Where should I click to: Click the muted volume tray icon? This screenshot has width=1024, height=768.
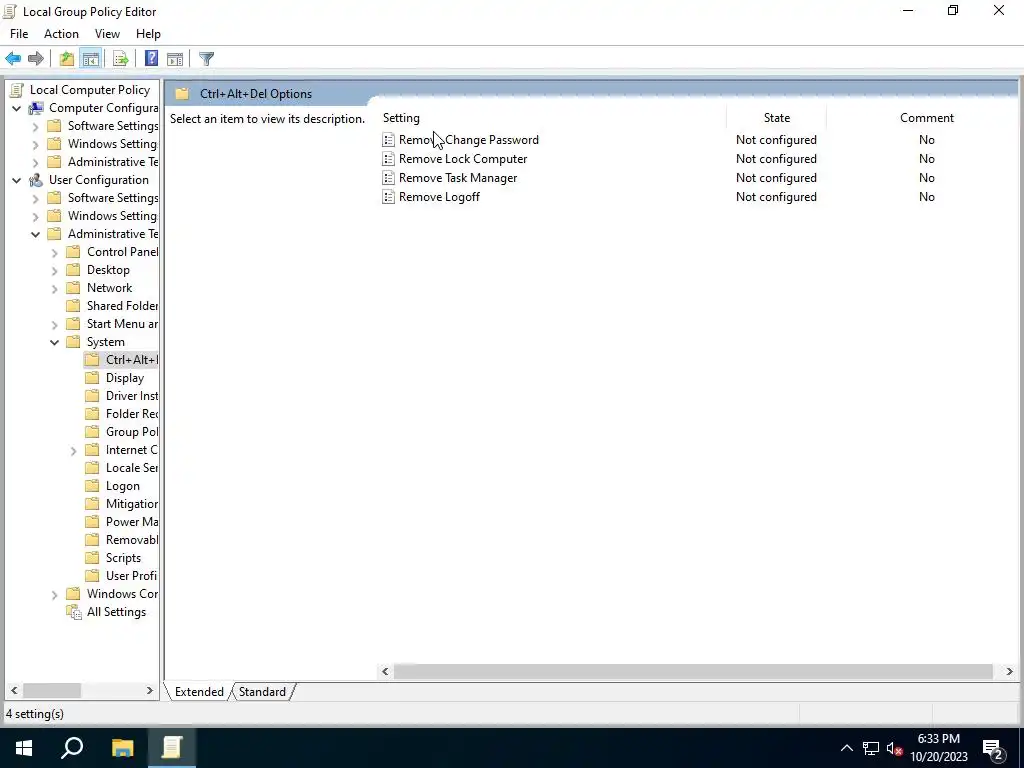point(894,748)
